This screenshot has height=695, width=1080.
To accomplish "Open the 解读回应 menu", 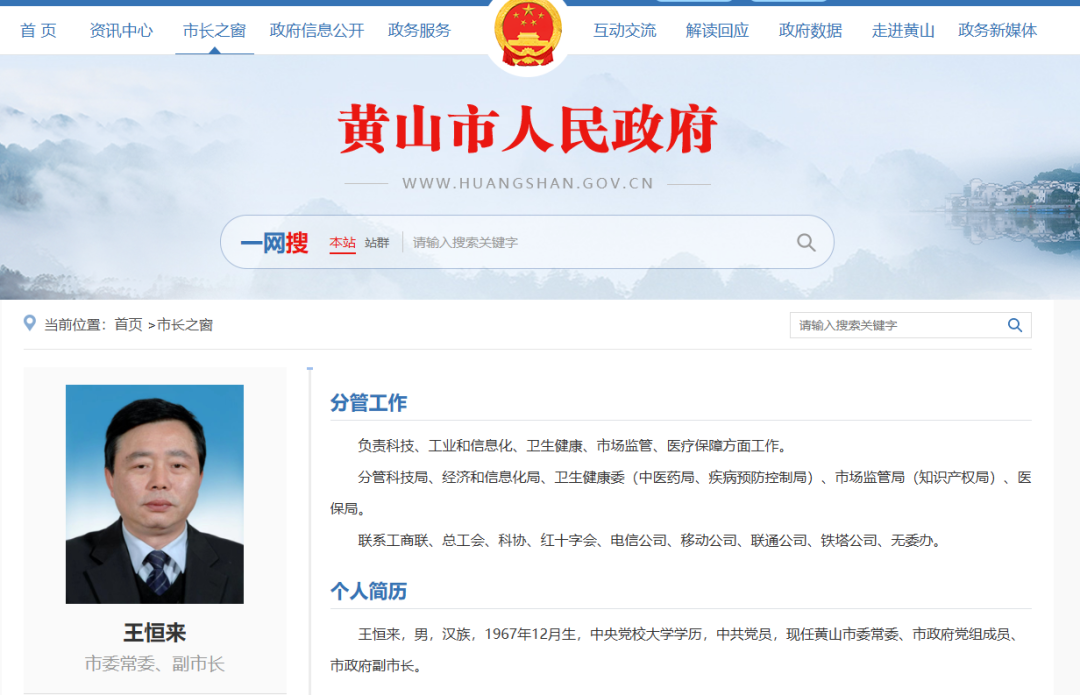I will [x=717, y=30].
